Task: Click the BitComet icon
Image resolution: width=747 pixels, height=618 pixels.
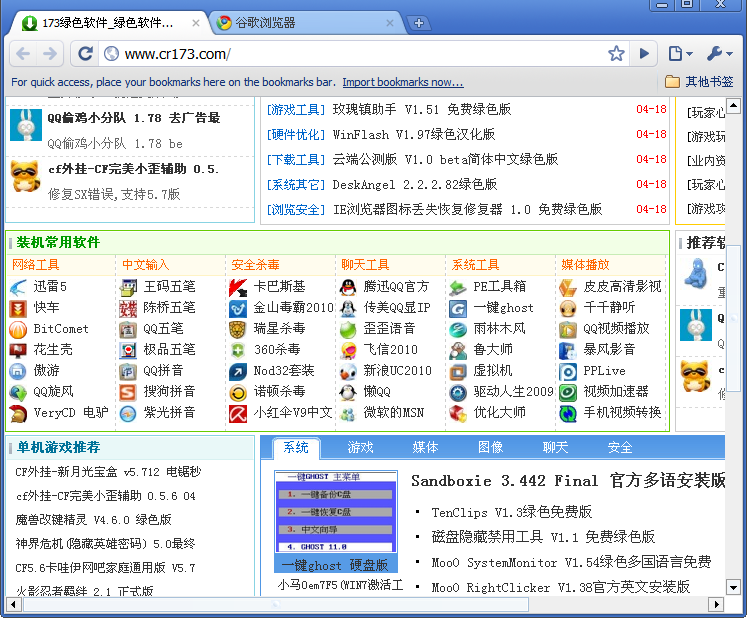Action: [x=18, y=329]
